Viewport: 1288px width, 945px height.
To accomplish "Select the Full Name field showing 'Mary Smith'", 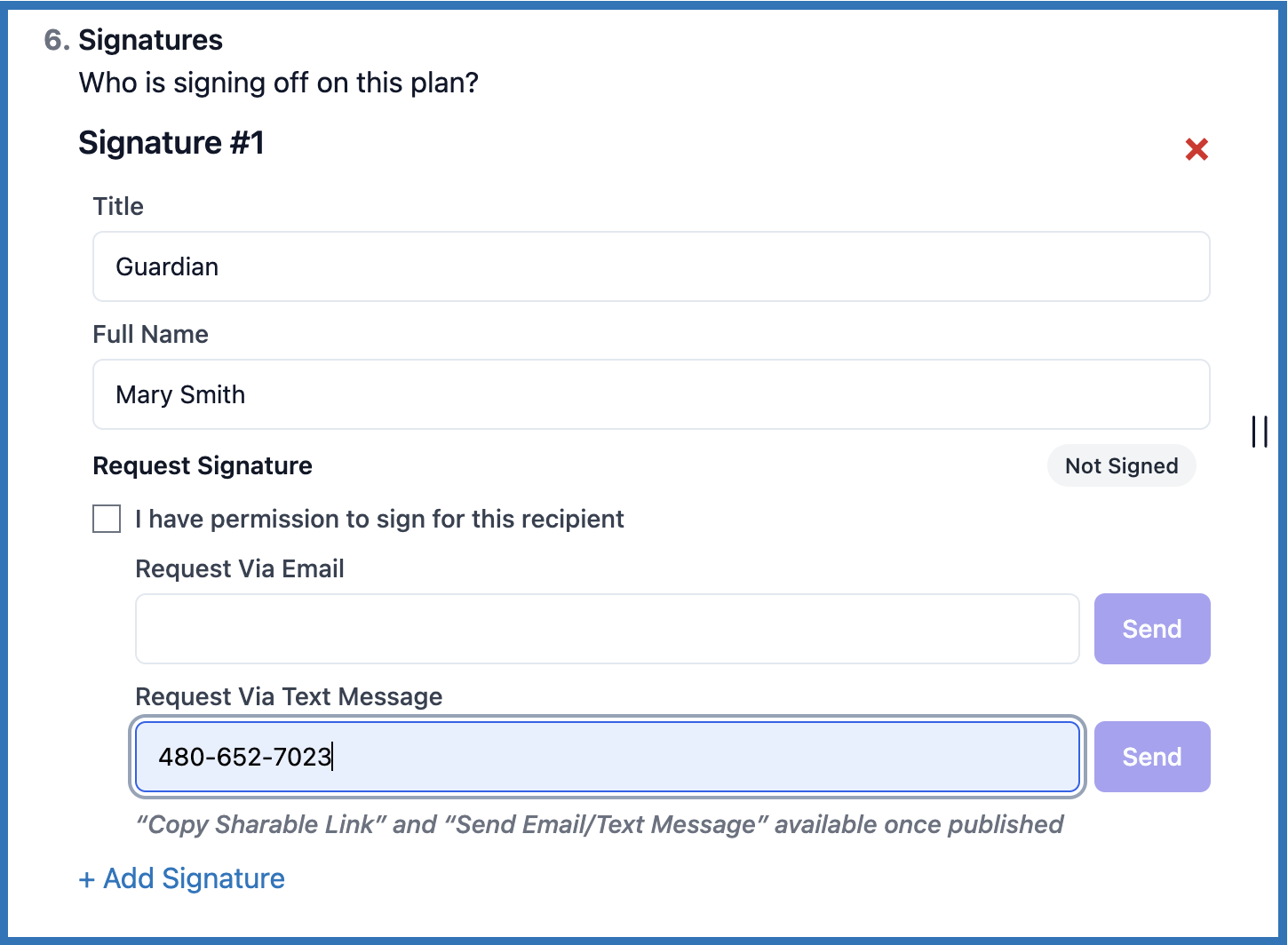I will click(x=651, y=394).
